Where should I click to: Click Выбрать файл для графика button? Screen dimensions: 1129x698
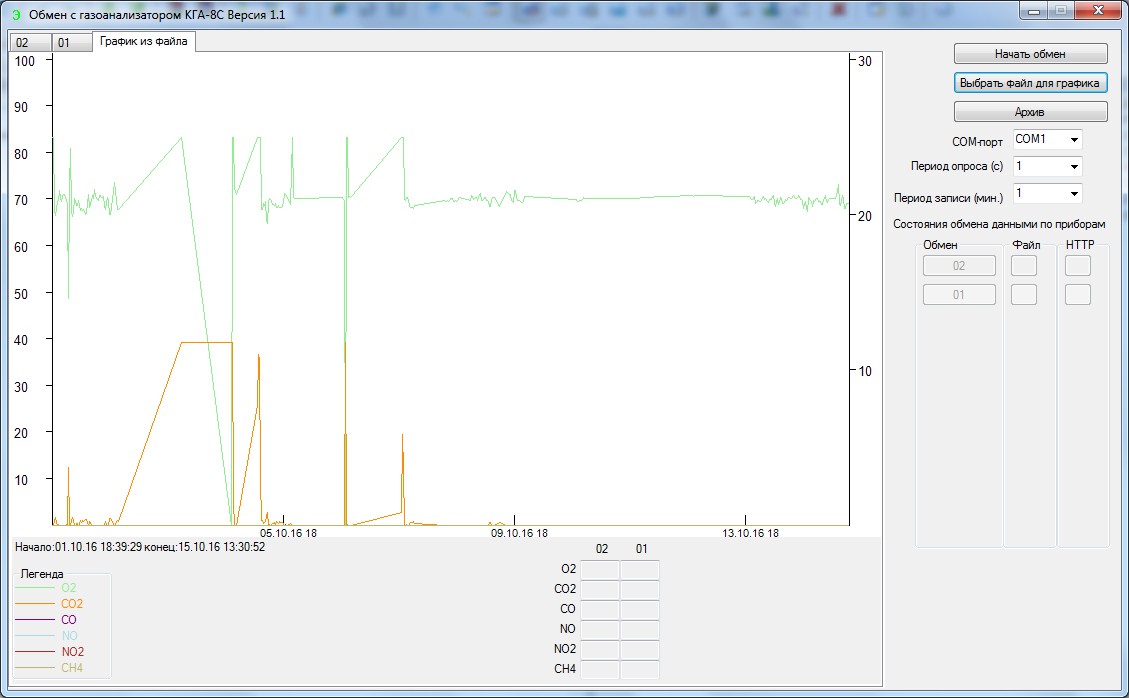click(1030, 83)
